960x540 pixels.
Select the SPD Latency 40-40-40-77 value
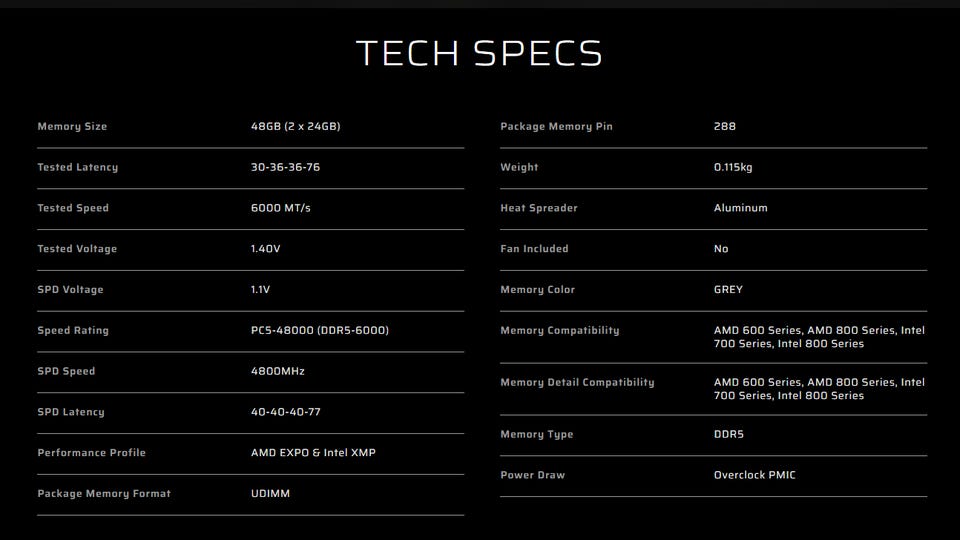coord(285,412)
